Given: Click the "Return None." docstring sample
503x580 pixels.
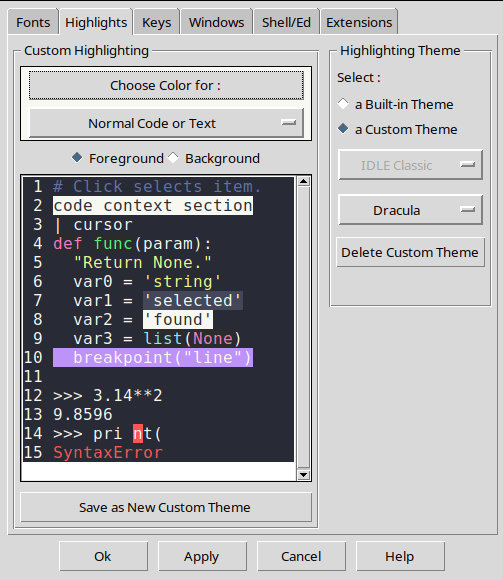Looking at the screenshot, I should coord(142,263).
